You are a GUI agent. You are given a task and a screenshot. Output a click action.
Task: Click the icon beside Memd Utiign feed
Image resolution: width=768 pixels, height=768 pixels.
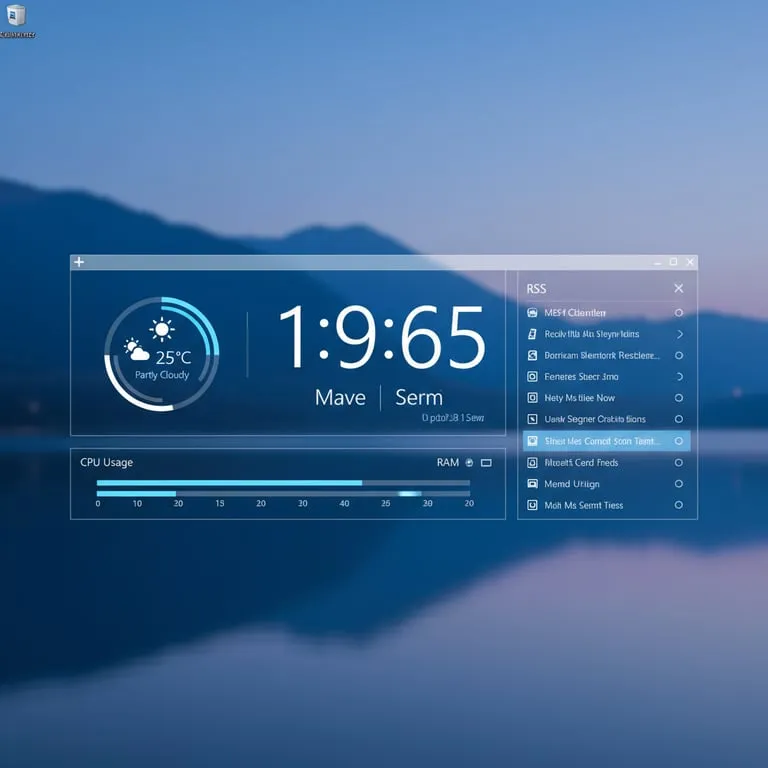click(x=532, y=484)
